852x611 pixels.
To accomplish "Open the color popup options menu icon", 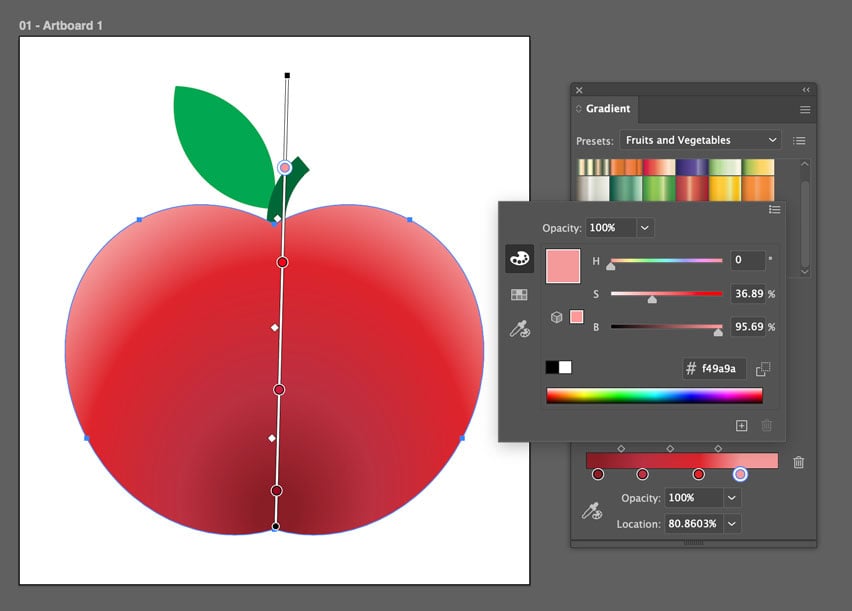I will [774, 209].
